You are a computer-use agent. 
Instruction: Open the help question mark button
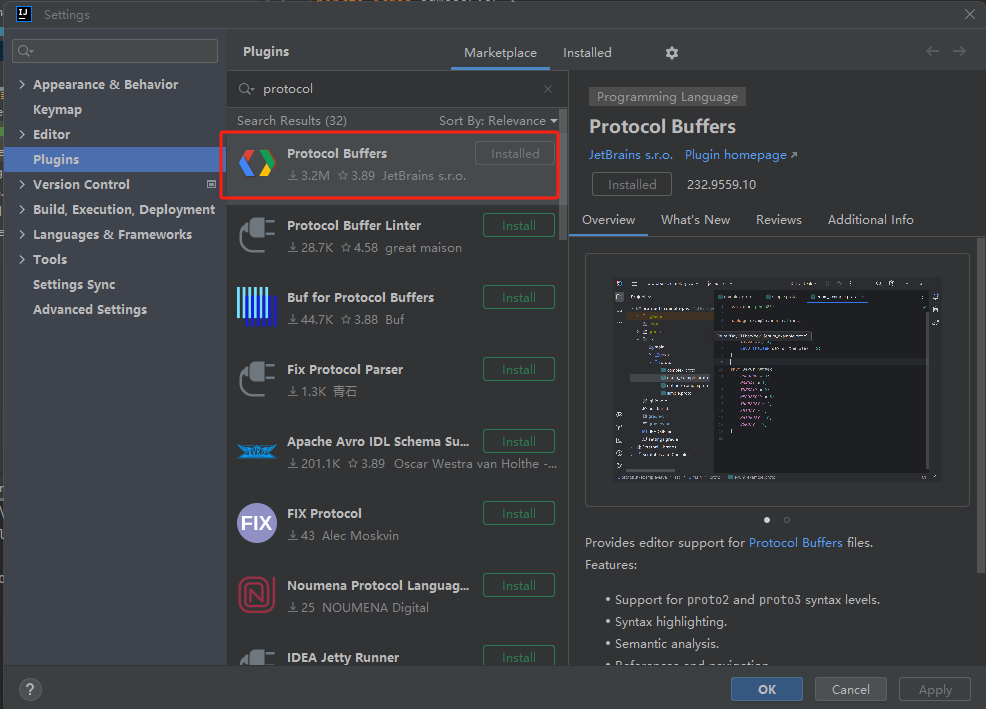point(30,689)
